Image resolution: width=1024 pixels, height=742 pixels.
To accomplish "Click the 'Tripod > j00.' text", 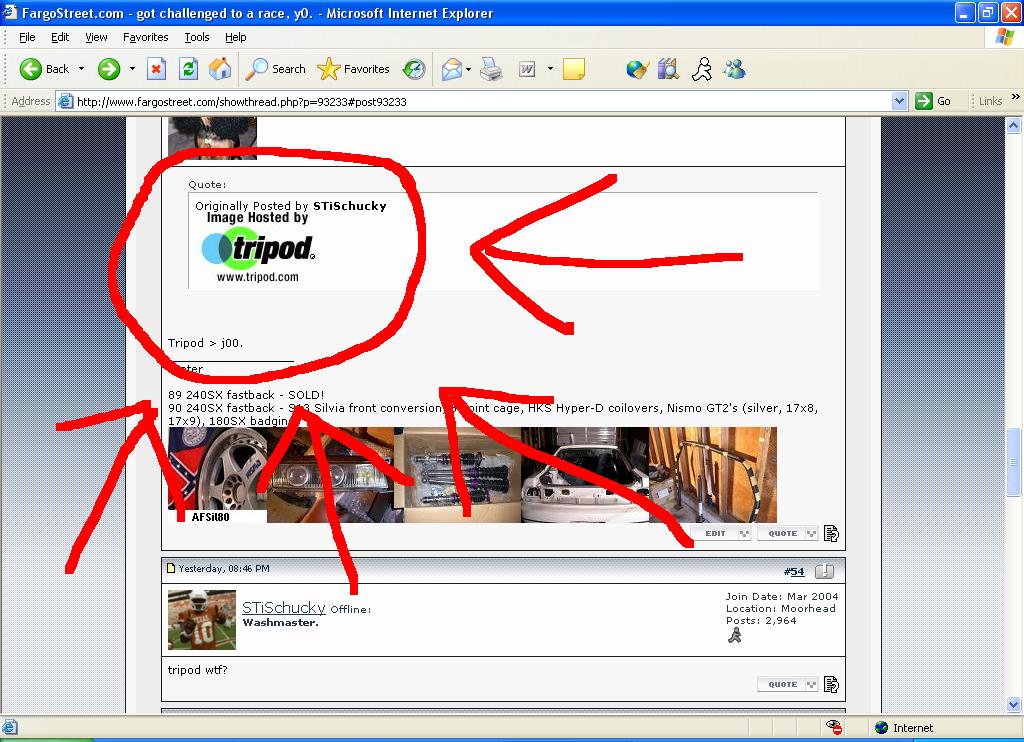I will (206, 343).
